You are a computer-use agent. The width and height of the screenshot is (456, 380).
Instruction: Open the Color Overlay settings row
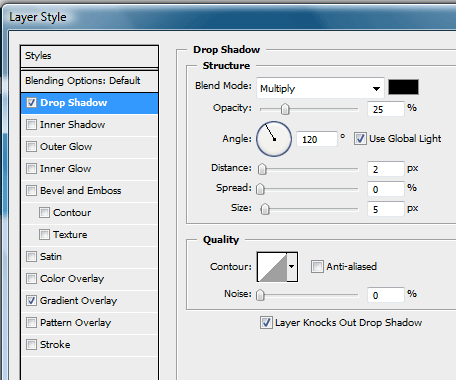point(89,279)
